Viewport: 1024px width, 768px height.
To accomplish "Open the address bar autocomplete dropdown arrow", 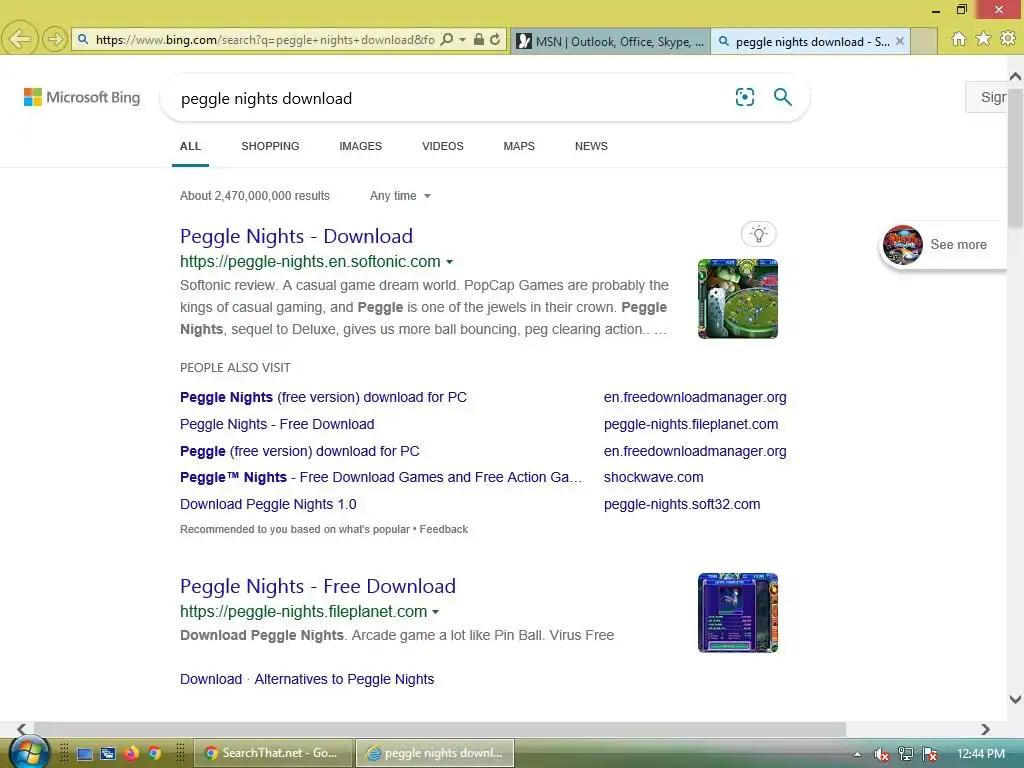I will [x=462, y=40].
